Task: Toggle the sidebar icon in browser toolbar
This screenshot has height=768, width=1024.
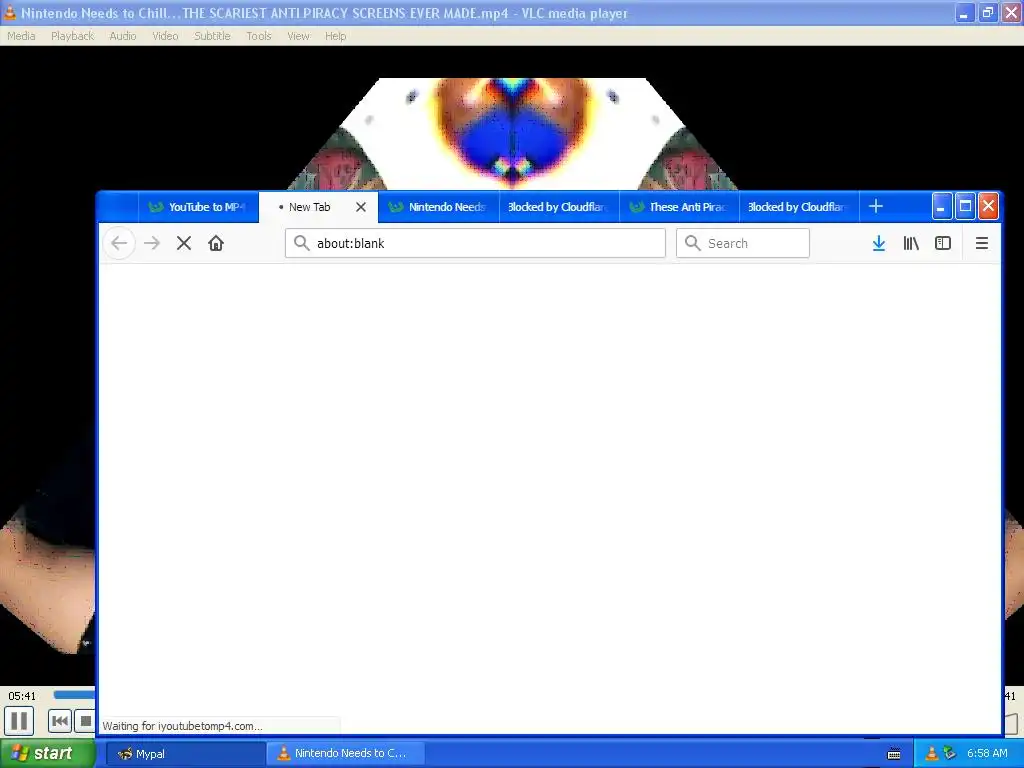Action: click(x=943, y=244)
